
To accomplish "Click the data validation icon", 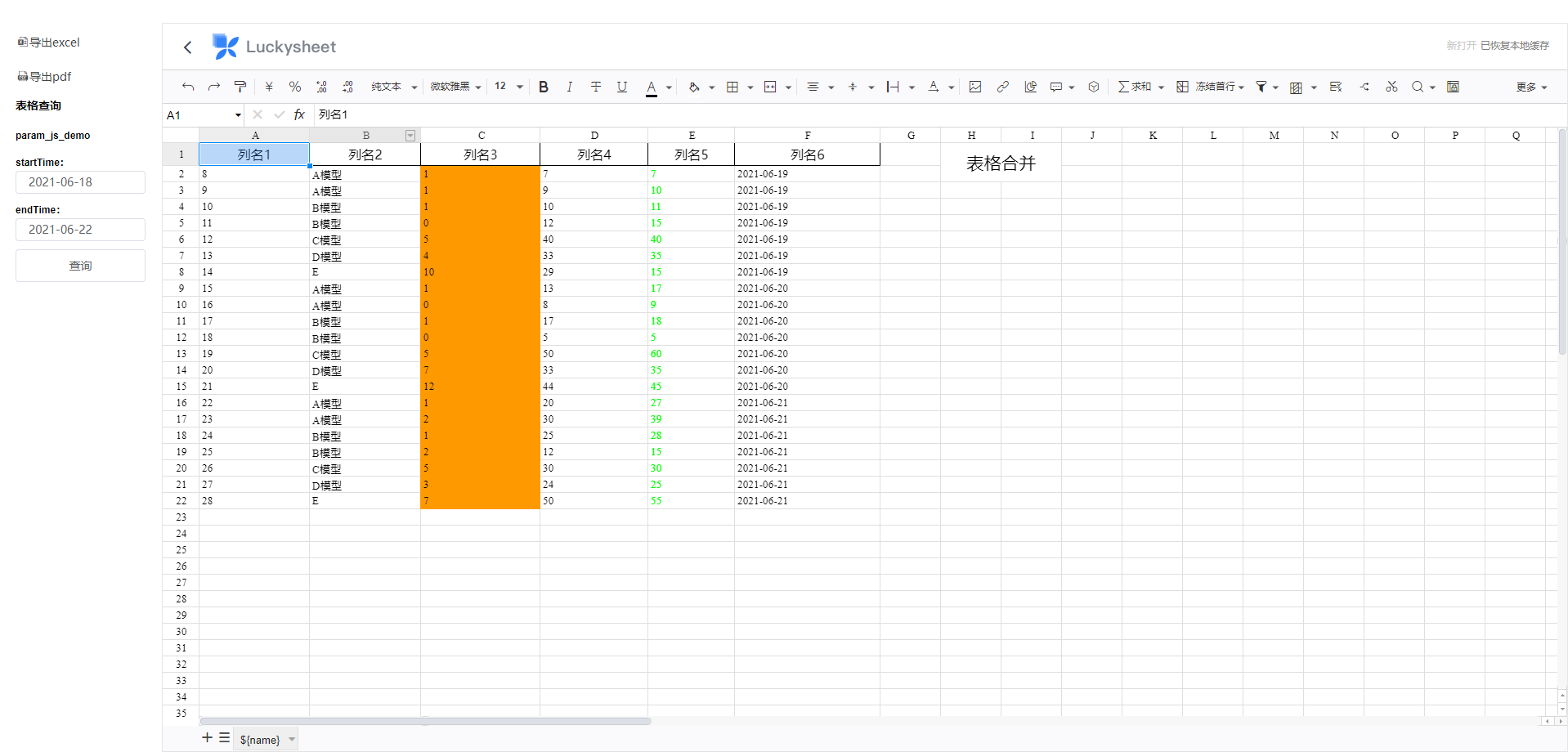I will 1336,87.
